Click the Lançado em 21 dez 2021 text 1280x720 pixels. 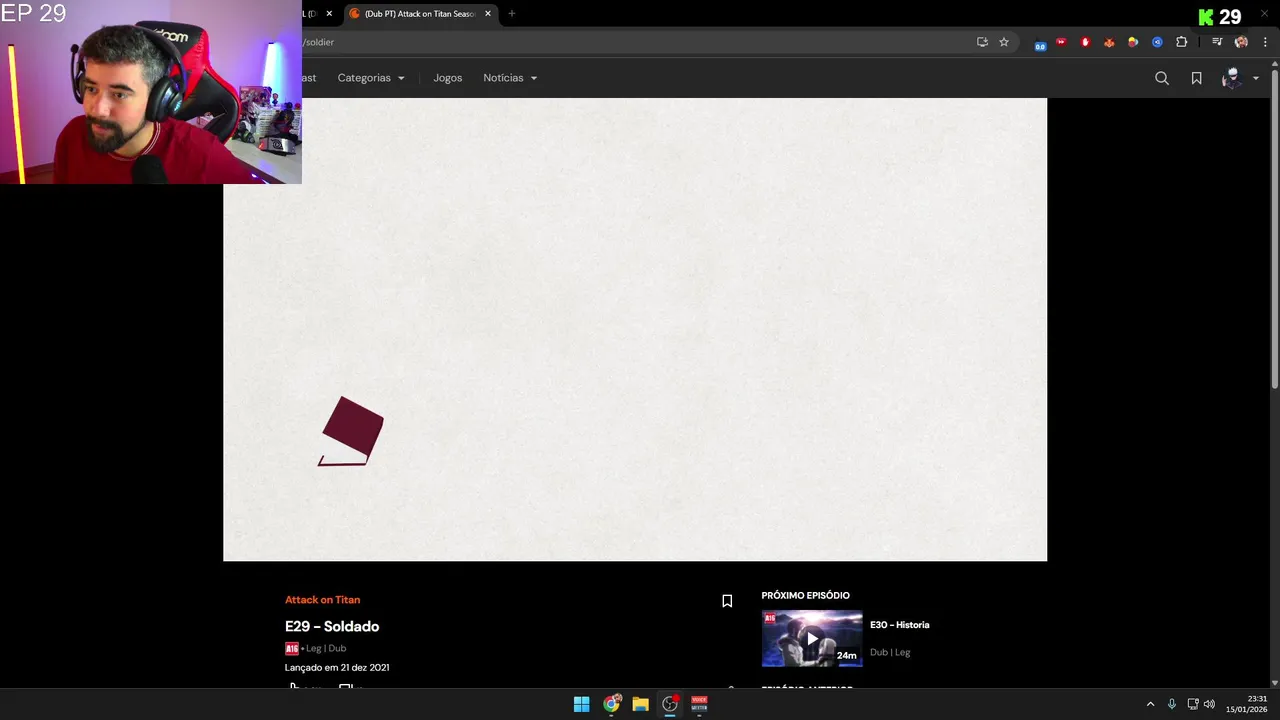pyautogui.click(x=337, y=667)
